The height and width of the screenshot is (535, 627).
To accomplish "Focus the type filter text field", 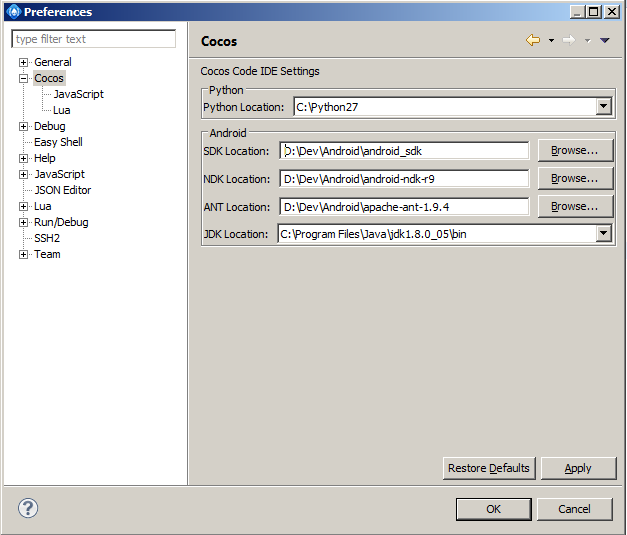I will tap(94, 39).
